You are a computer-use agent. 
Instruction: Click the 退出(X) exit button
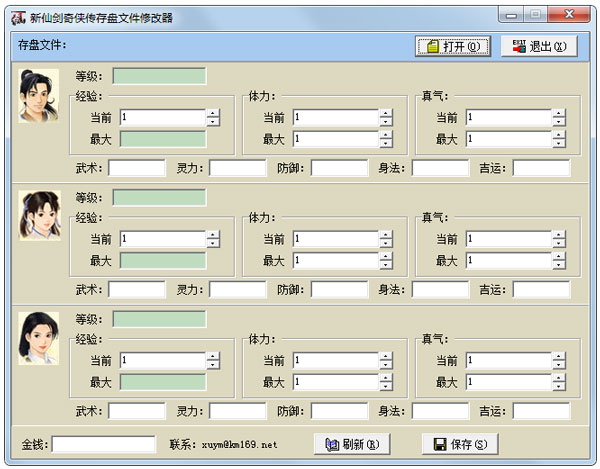click(x=539, y=47)
